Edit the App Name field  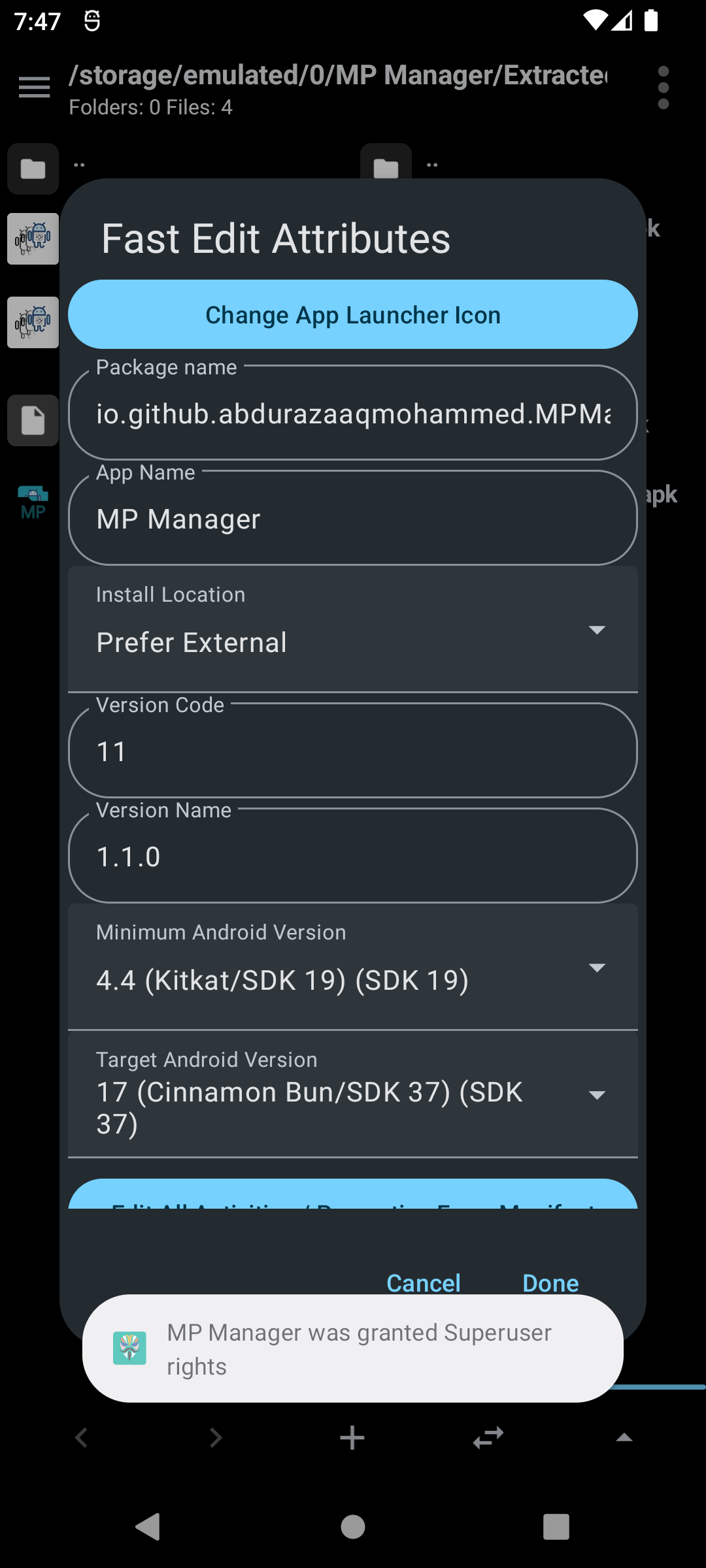(353, 517)
